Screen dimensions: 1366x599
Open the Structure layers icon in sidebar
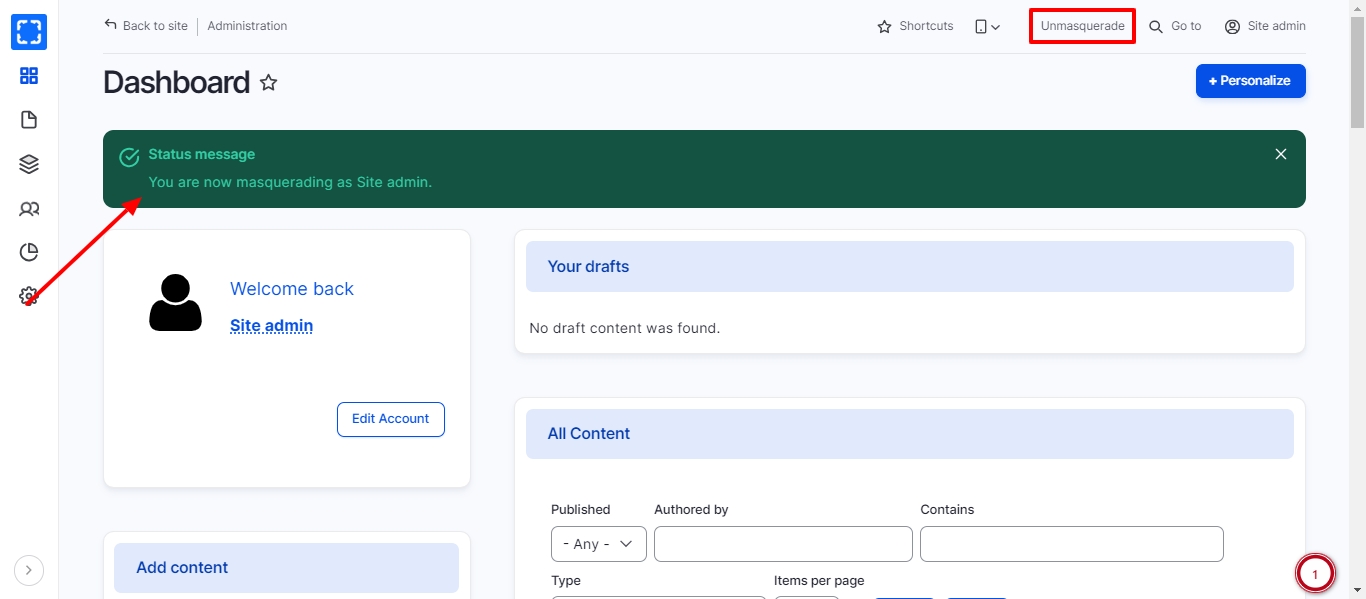[29, 164]
